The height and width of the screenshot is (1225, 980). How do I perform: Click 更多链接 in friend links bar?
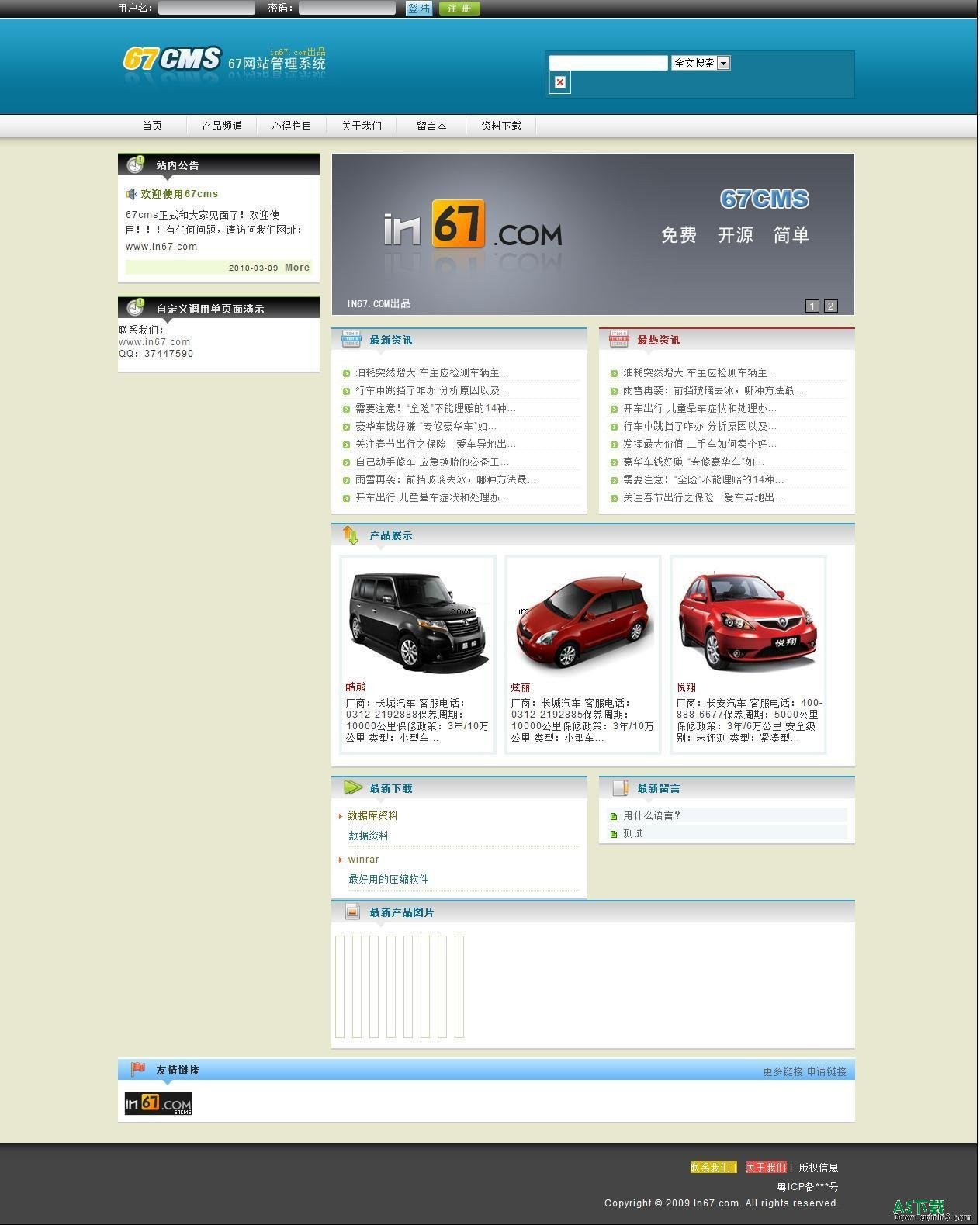point(782,1071)
